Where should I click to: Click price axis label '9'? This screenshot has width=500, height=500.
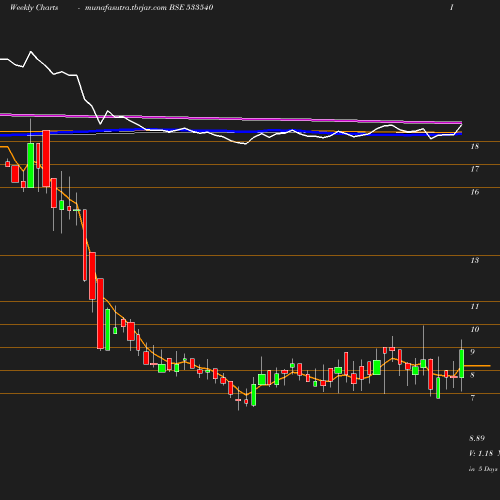[472, 352]
